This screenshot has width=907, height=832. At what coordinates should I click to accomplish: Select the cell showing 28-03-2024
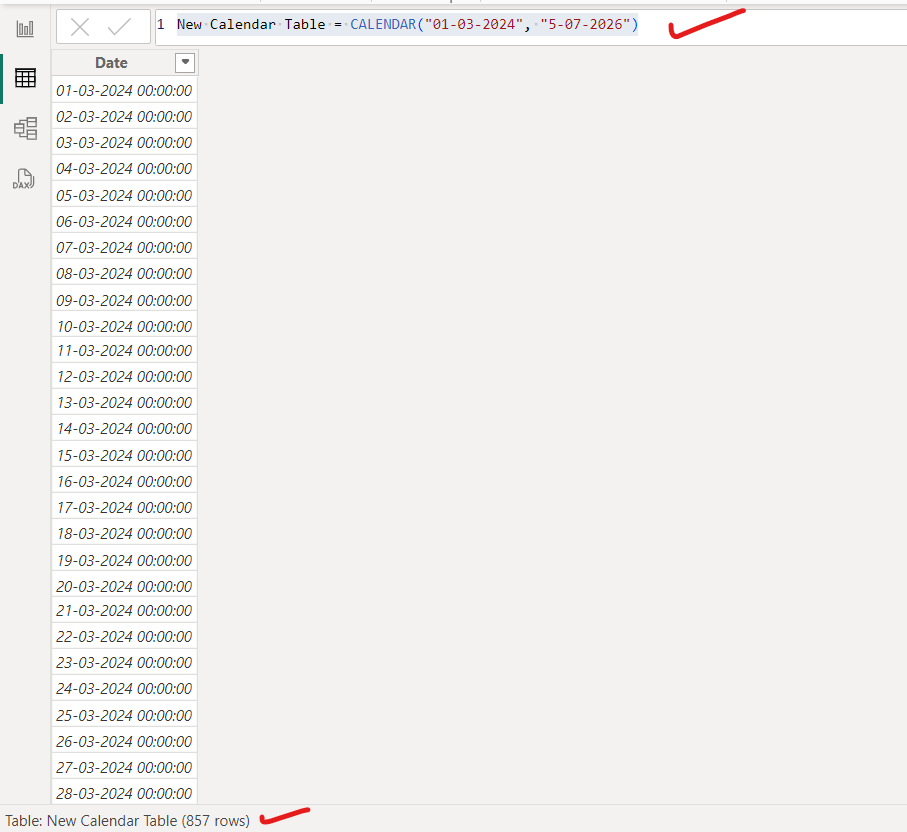pos(123,793)
